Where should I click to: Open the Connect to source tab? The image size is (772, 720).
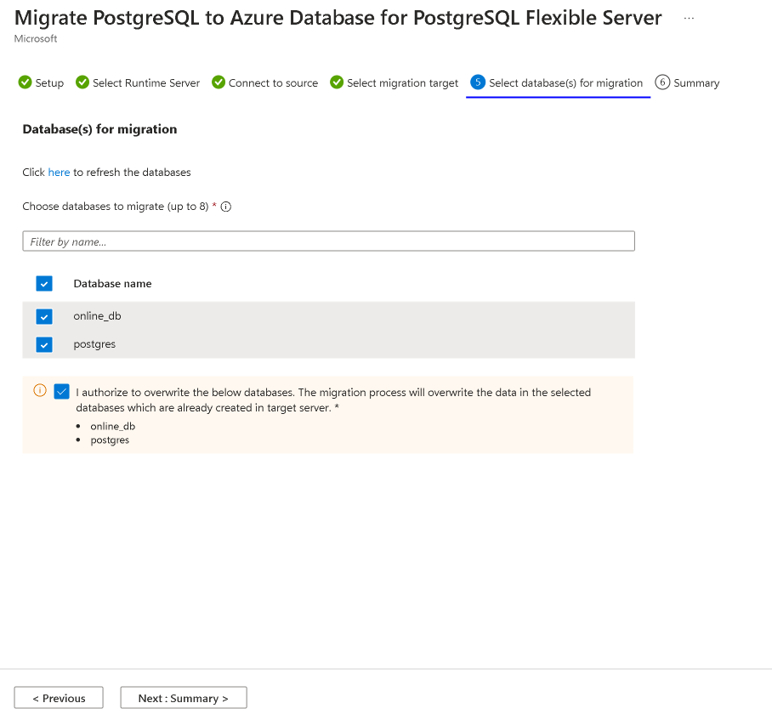click(x=273, y=83)
